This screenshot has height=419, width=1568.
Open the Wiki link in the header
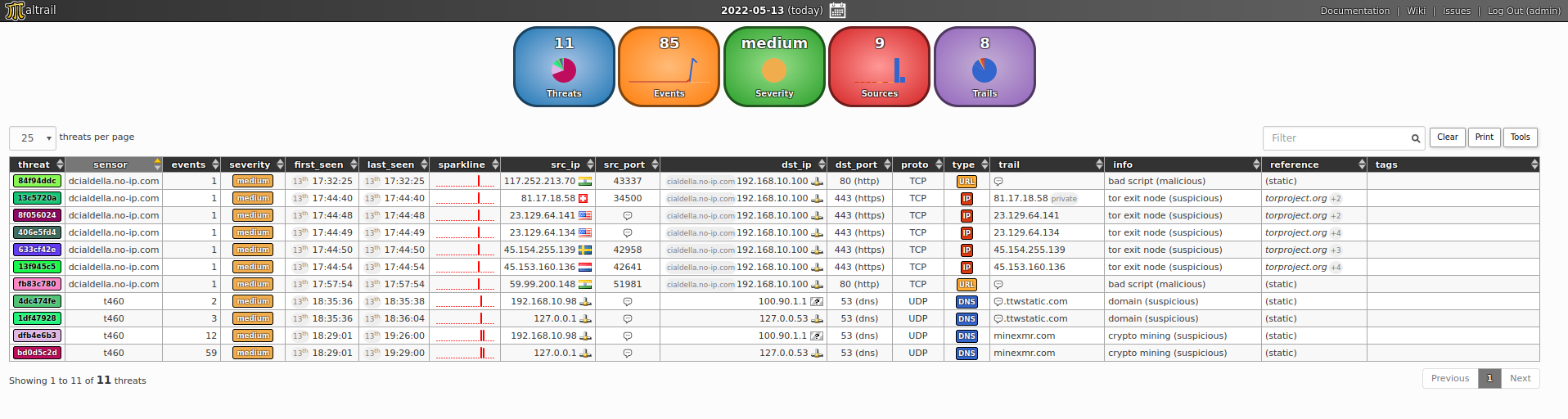[x=1416, y=11]
